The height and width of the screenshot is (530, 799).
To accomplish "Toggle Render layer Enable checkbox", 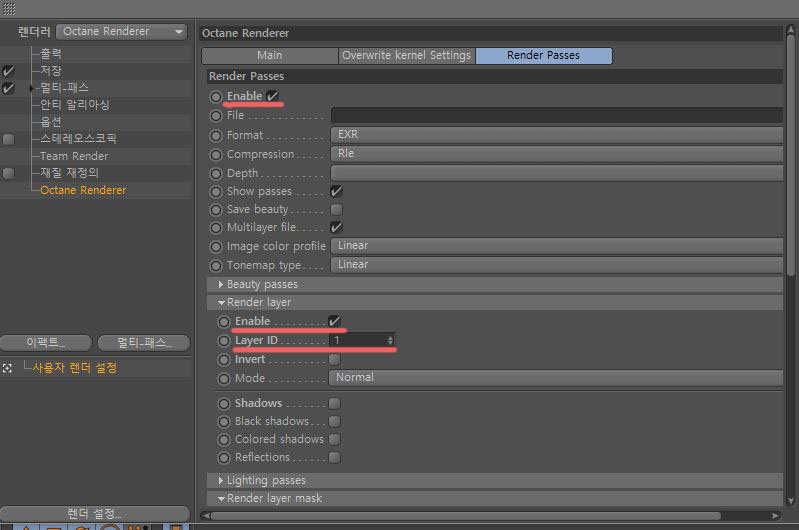I will point(334,321).
